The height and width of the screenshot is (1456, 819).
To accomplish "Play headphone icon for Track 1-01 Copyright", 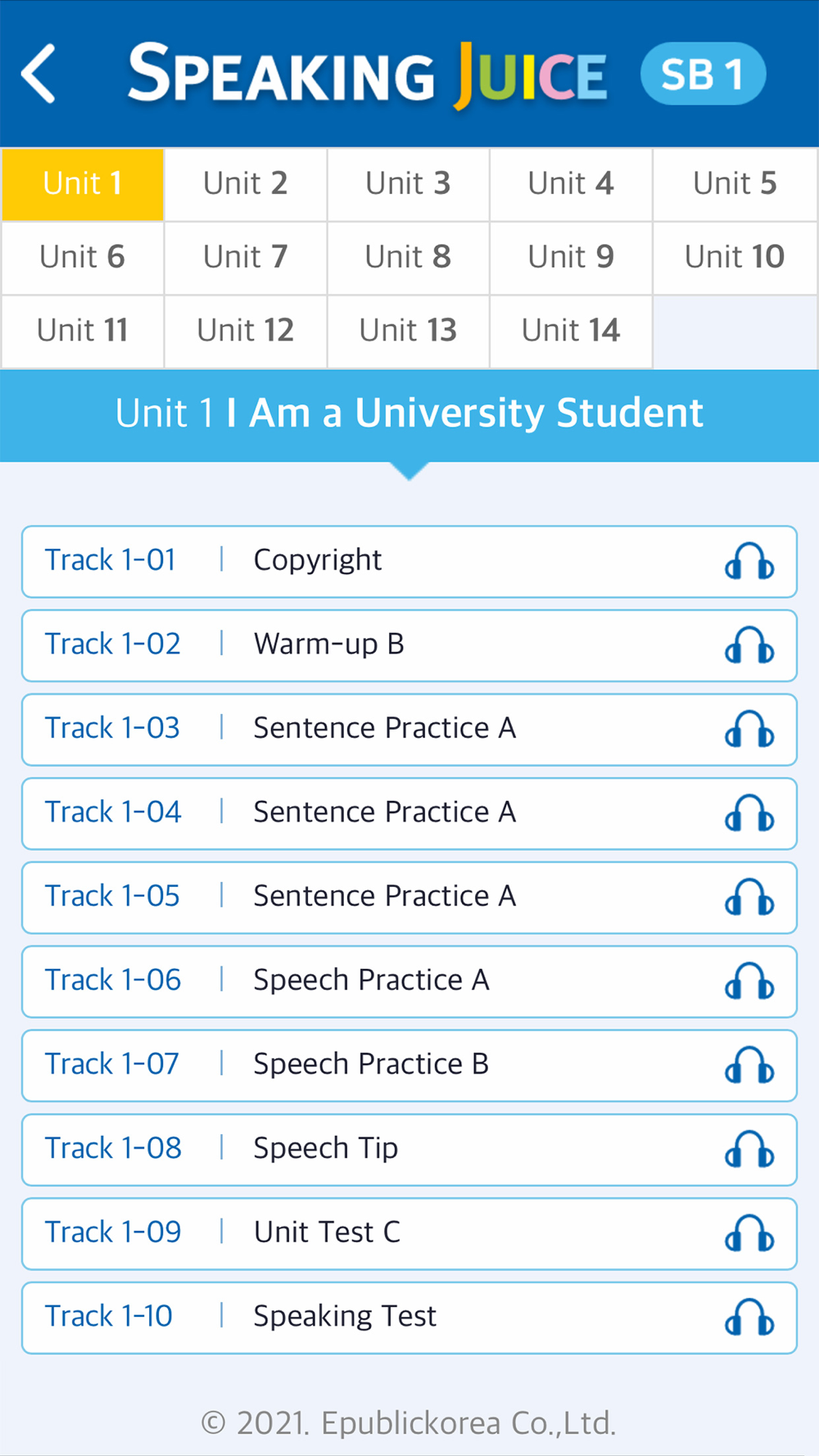I will pyautogui.click(x=749, y=561).
